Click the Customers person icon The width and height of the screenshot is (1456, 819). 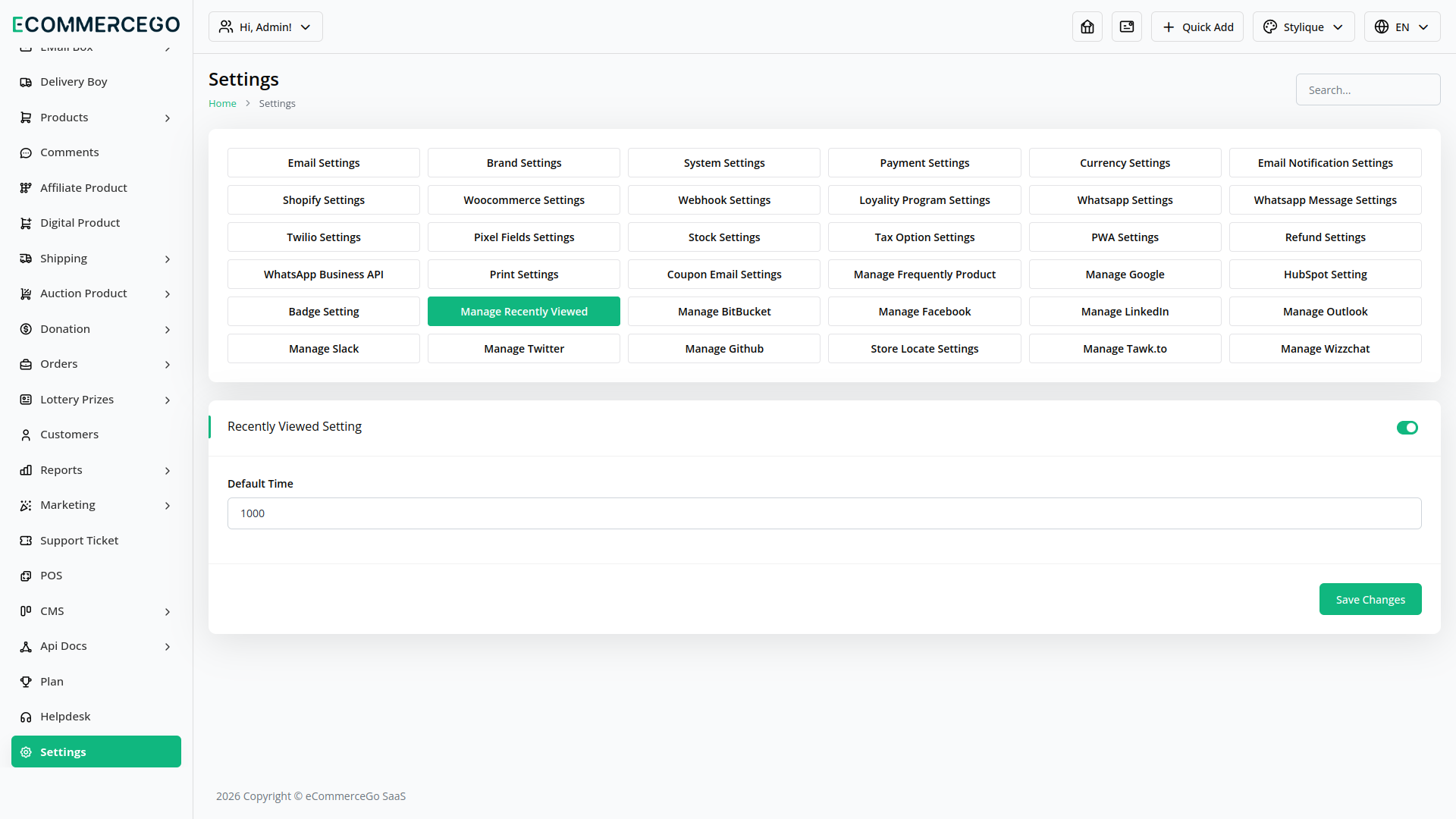coord(26,435)
